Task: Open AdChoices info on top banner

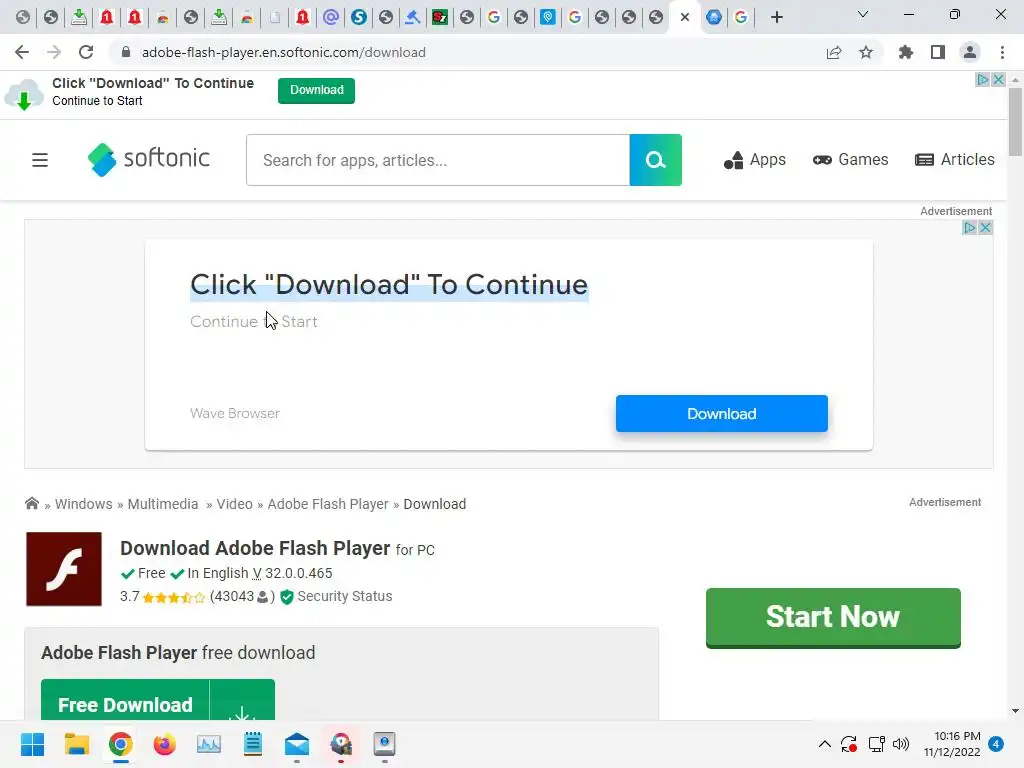Action: (983, 80)
